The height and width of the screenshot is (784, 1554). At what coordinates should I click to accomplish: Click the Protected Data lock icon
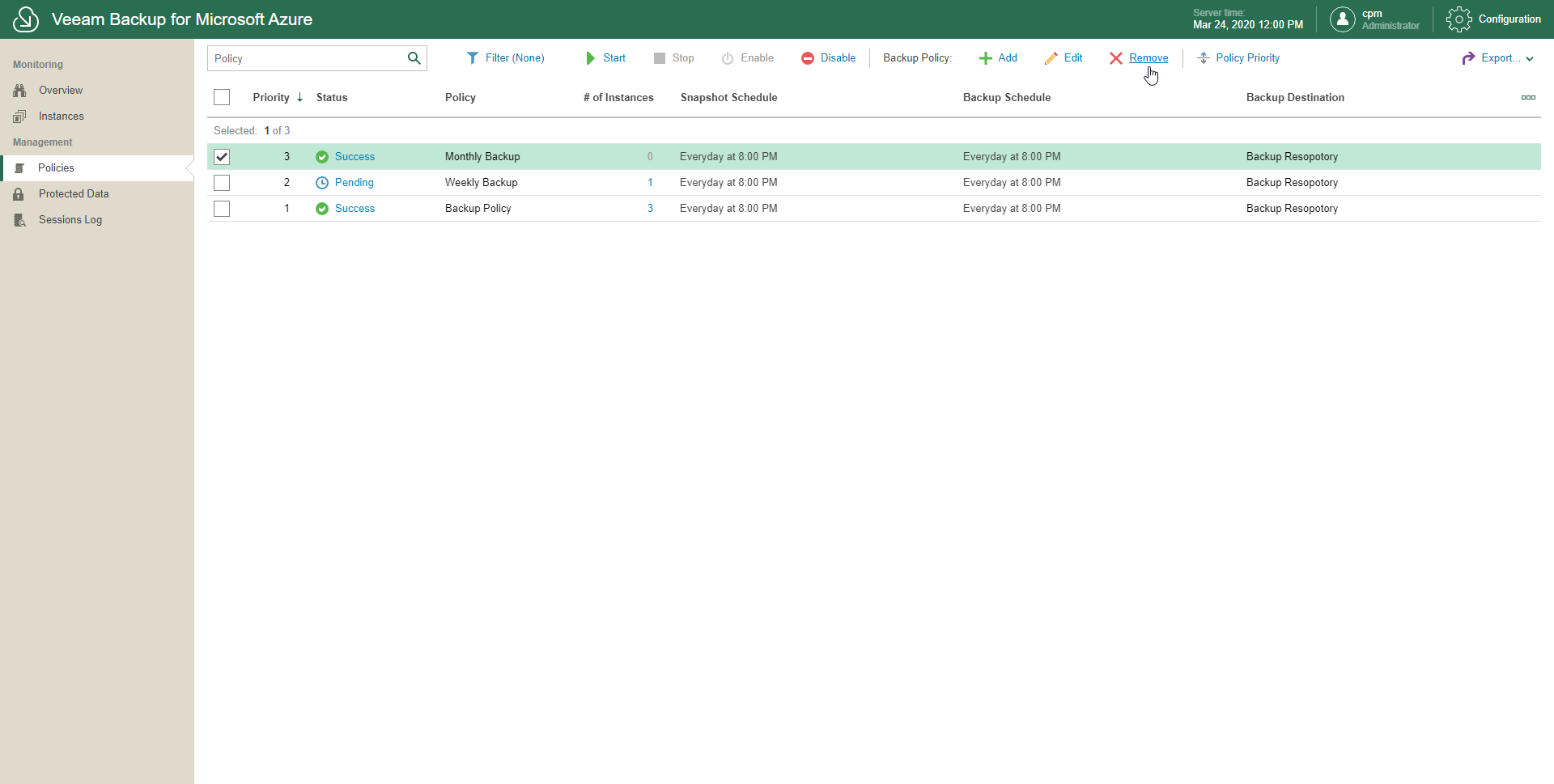[x=19, y=194]
